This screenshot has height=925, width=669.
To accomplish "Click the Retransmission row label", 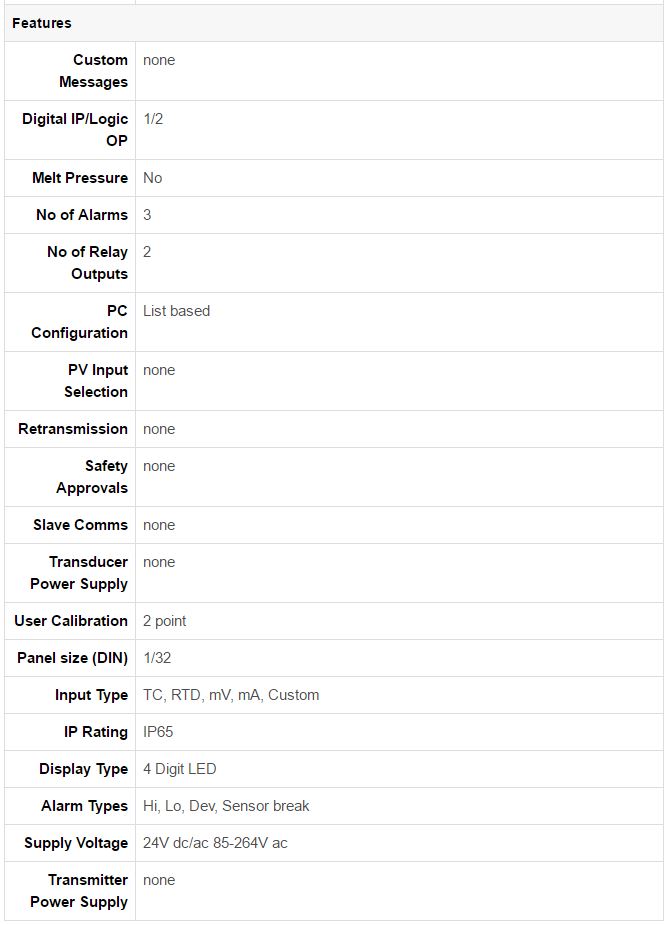I will click(x=73, y=429).
